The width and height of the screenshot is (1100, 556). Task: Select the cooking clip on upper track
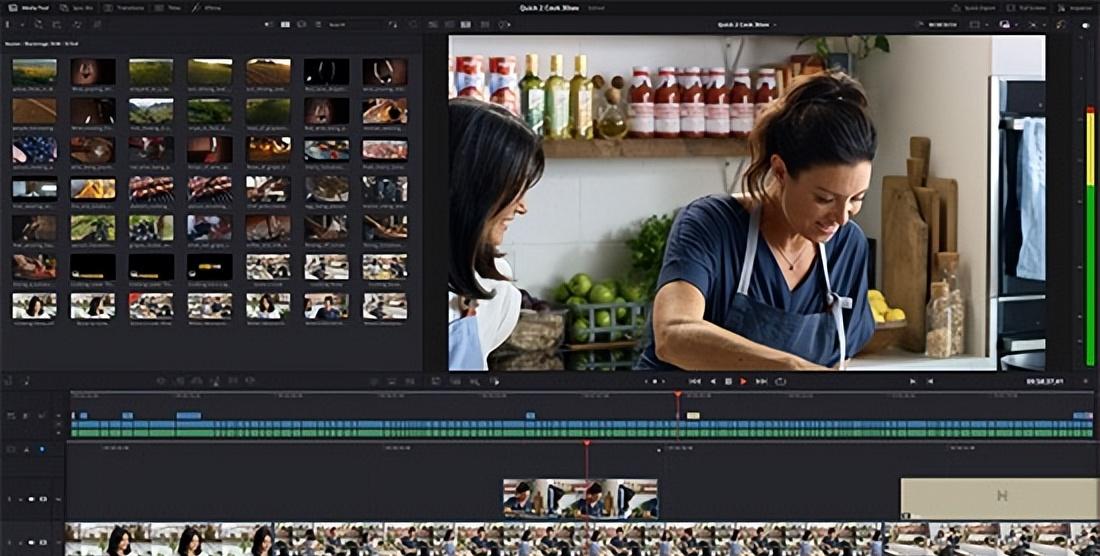tap(580, 498)
